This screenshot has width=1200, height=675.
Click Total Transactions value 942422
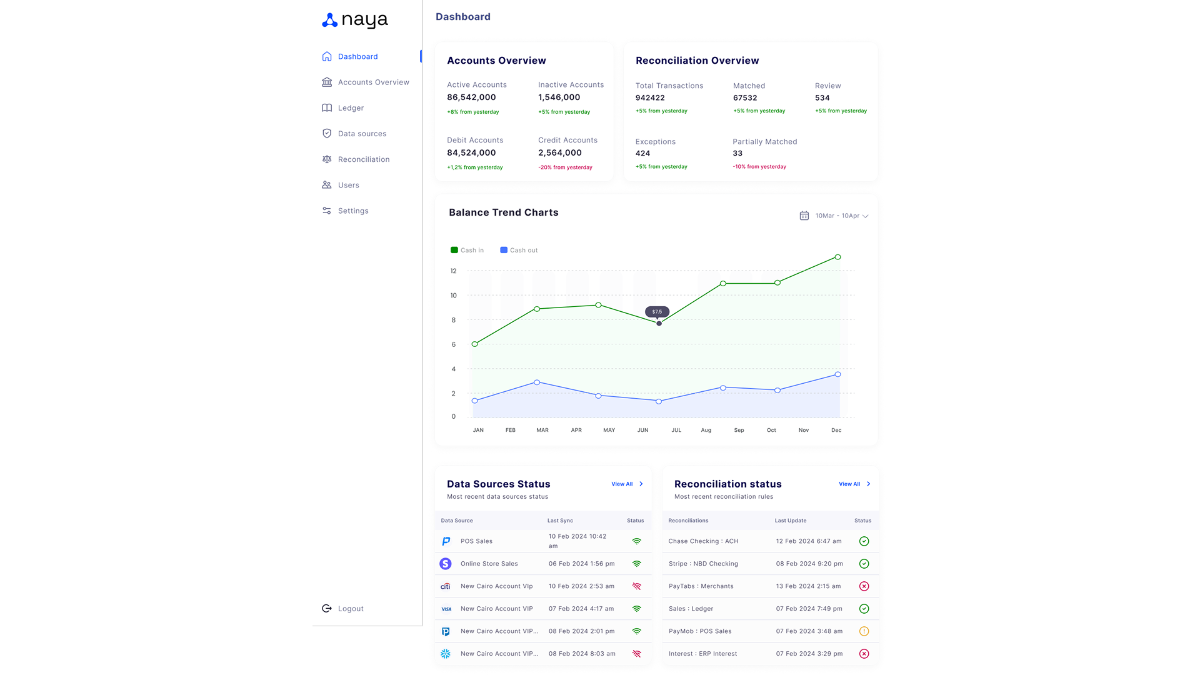pyautogui.click(x=650, y=98)
